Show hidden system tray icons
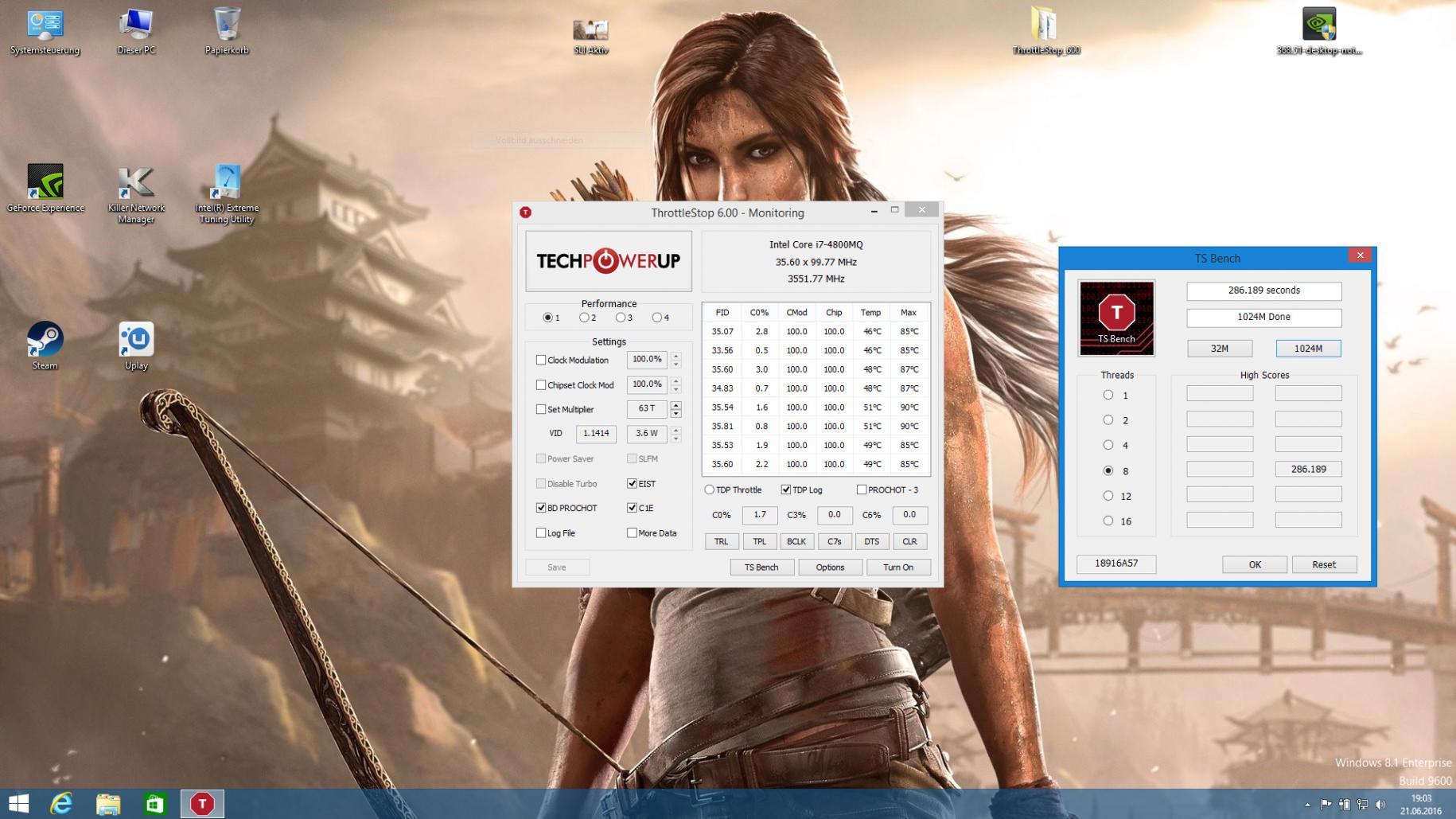Viewport: 1456px width, 819px height. click(x=1306, y=805)
